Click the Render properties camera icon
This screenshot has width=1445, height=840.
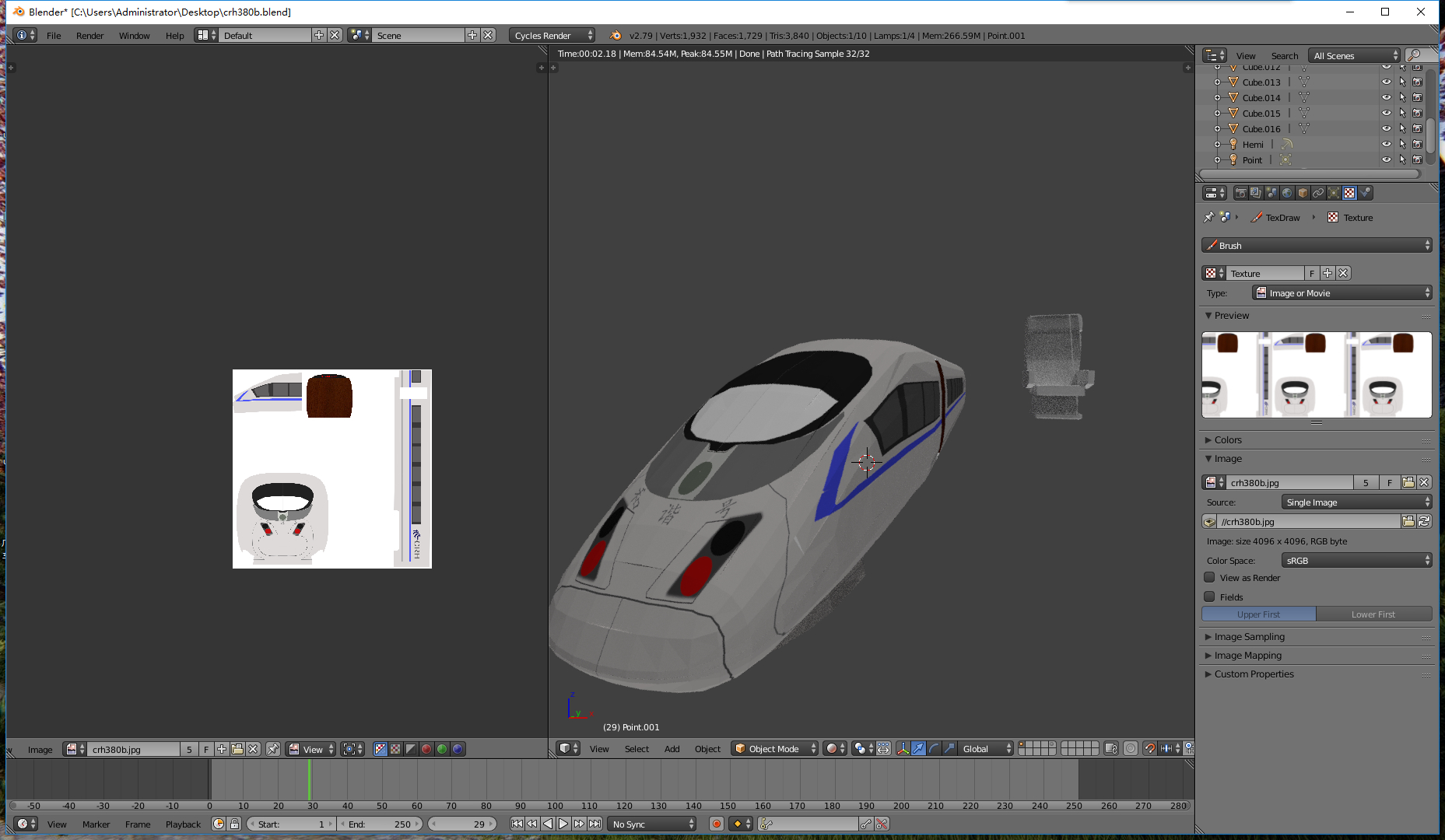click(x=1240, y=193)
